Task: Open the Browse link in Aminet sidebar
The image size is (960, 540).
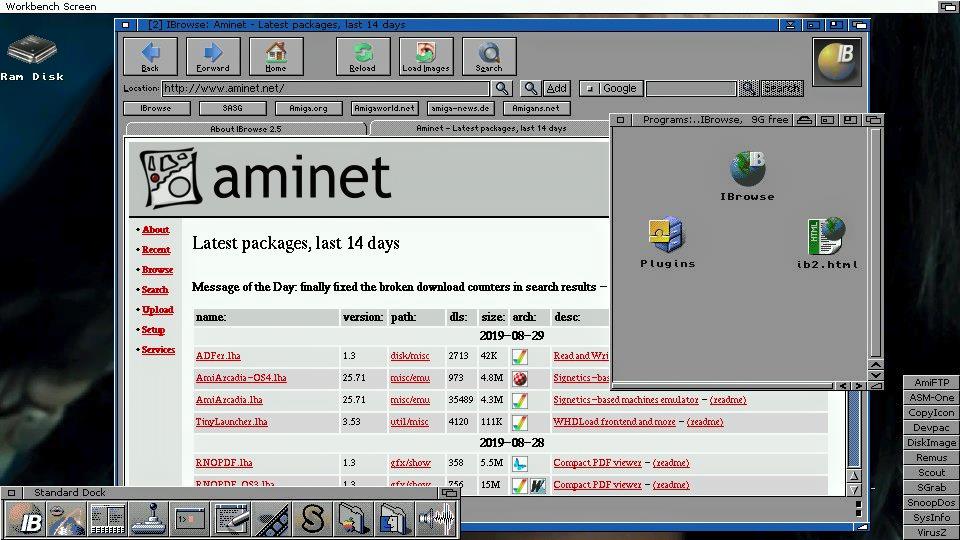Action: [157, 270]
